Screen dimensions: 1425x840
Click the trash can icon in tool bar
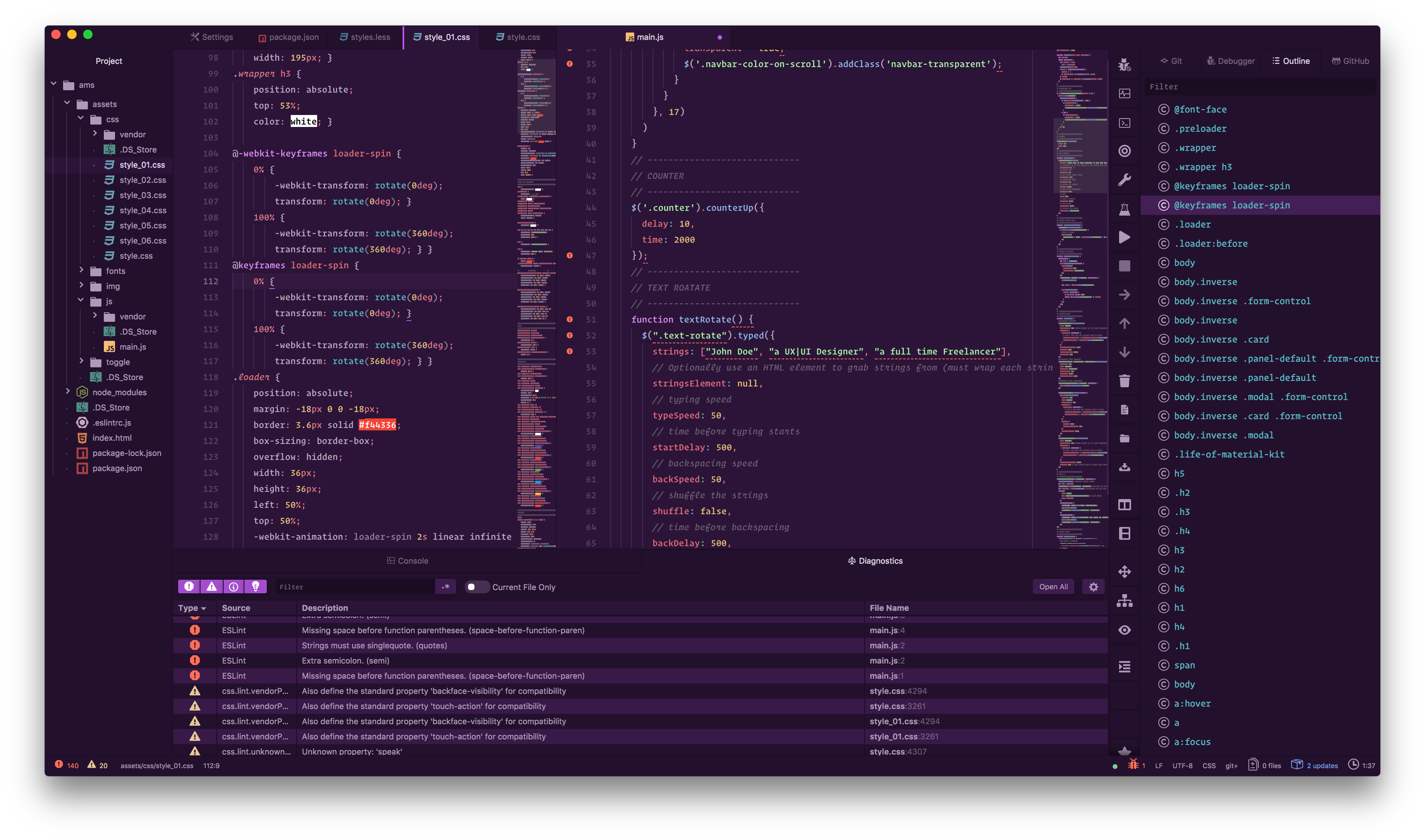pos(1124,381)
